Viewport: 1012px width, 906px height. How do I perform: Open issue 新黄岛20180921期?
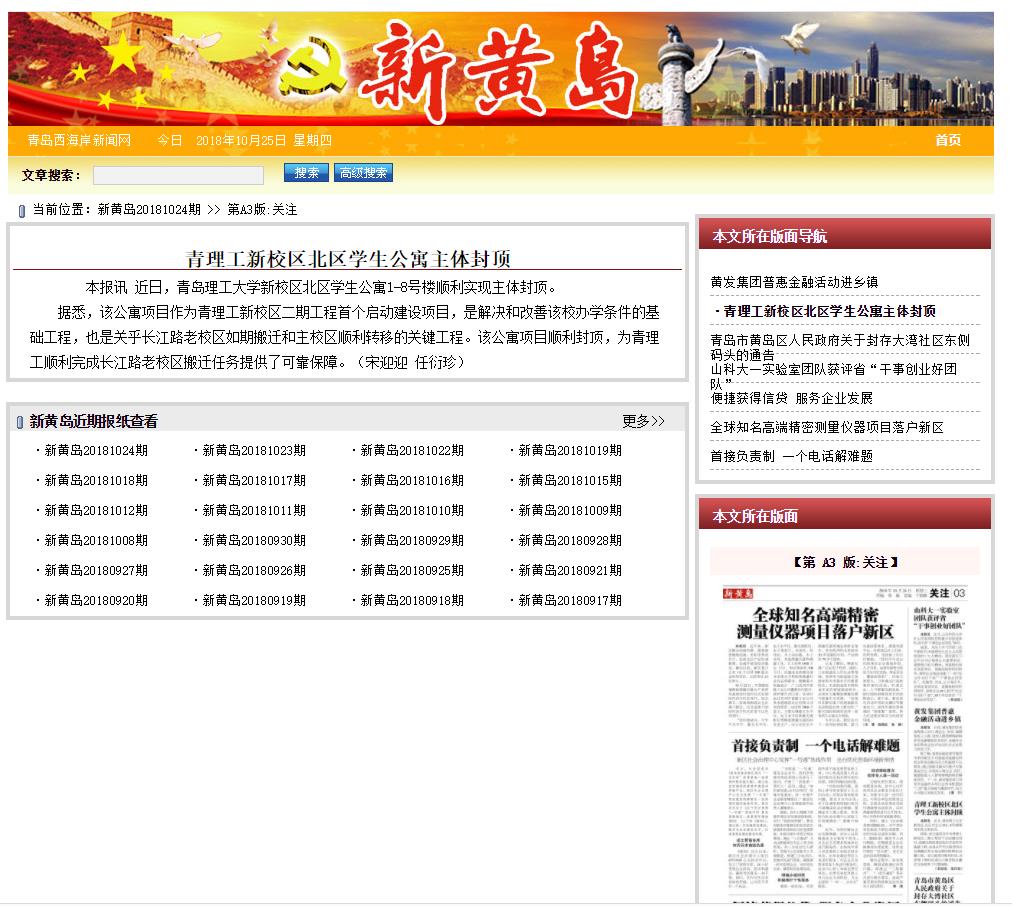[571, 570]
